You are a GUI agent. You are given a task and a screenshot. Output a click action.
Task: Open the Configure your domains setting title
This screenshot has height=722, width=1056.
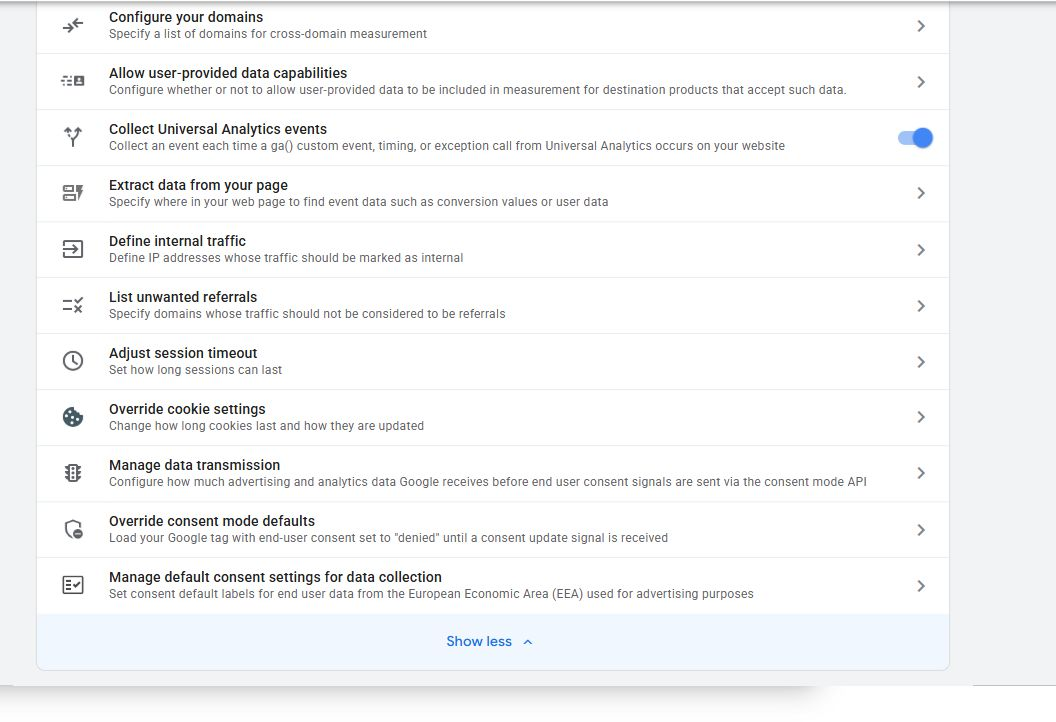coord(186,17)
